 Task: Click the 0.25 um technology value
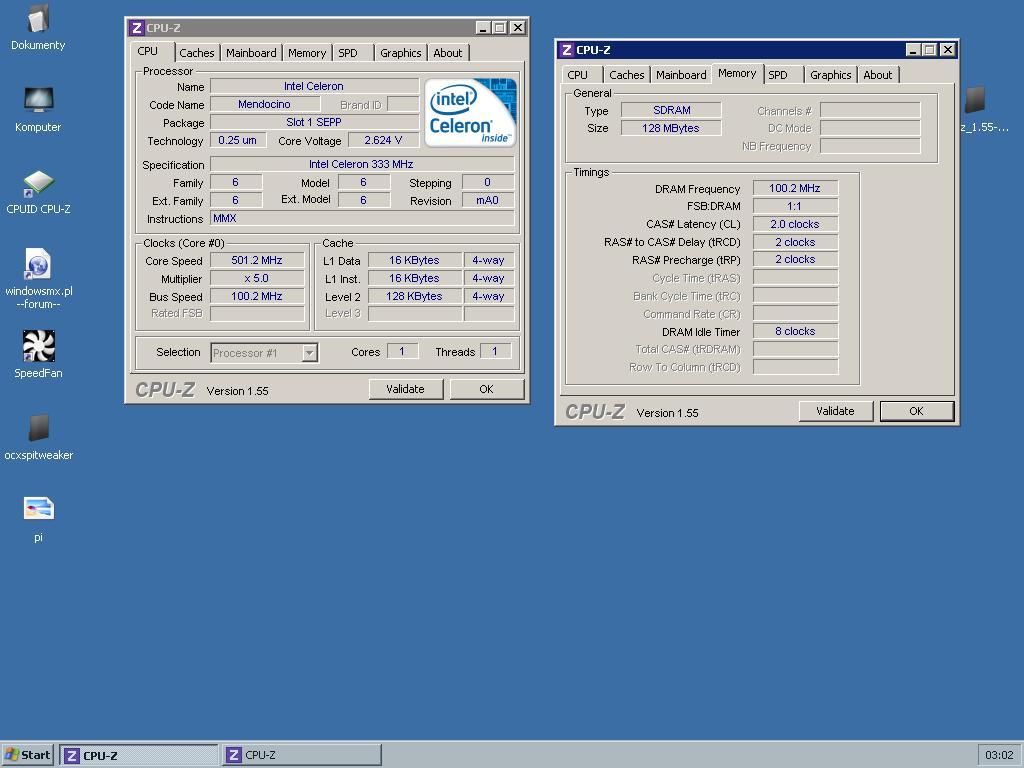click(x=238, y=140)
